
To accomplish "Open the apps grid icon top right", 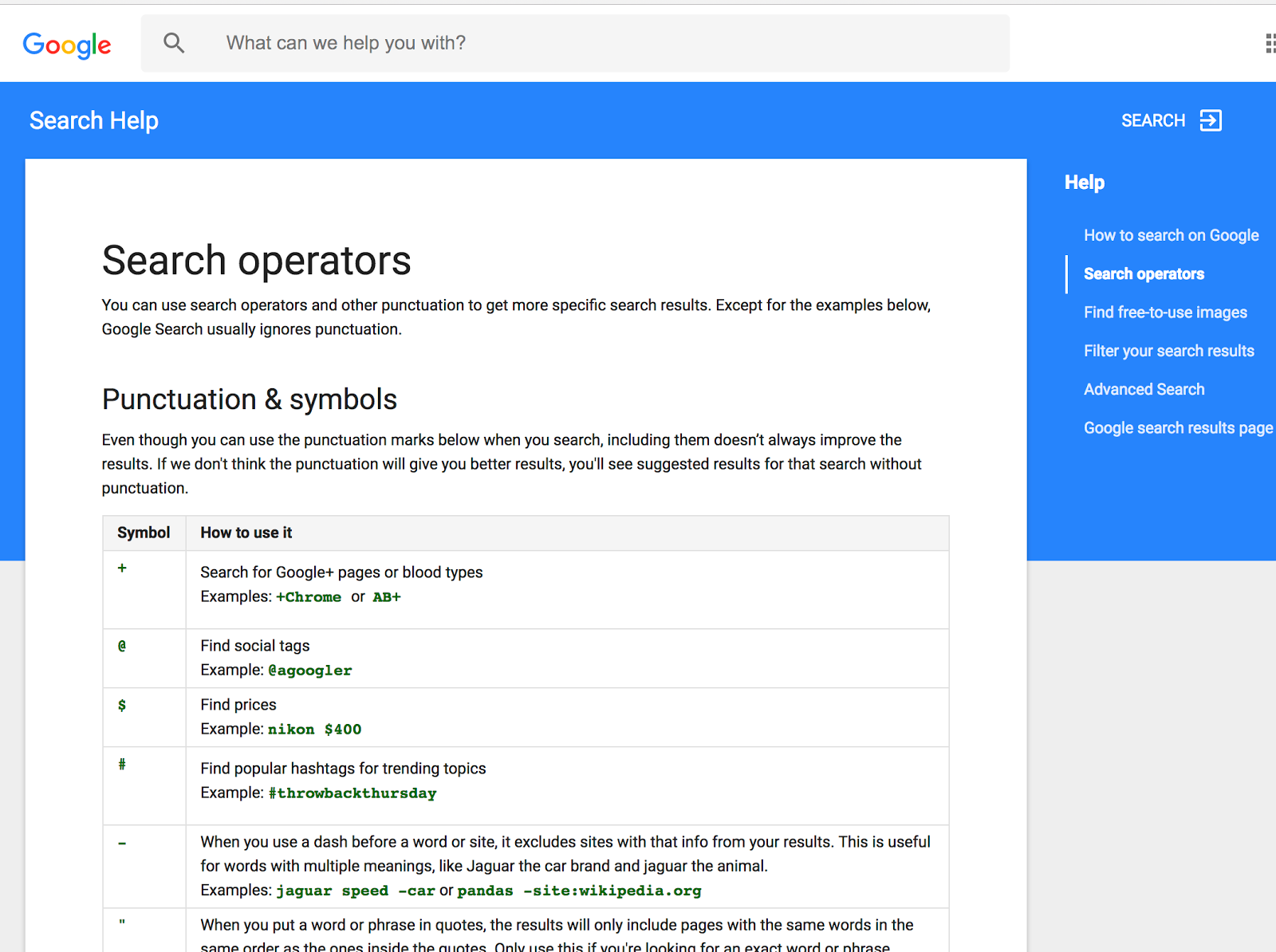I will [x=1270, y=43].
